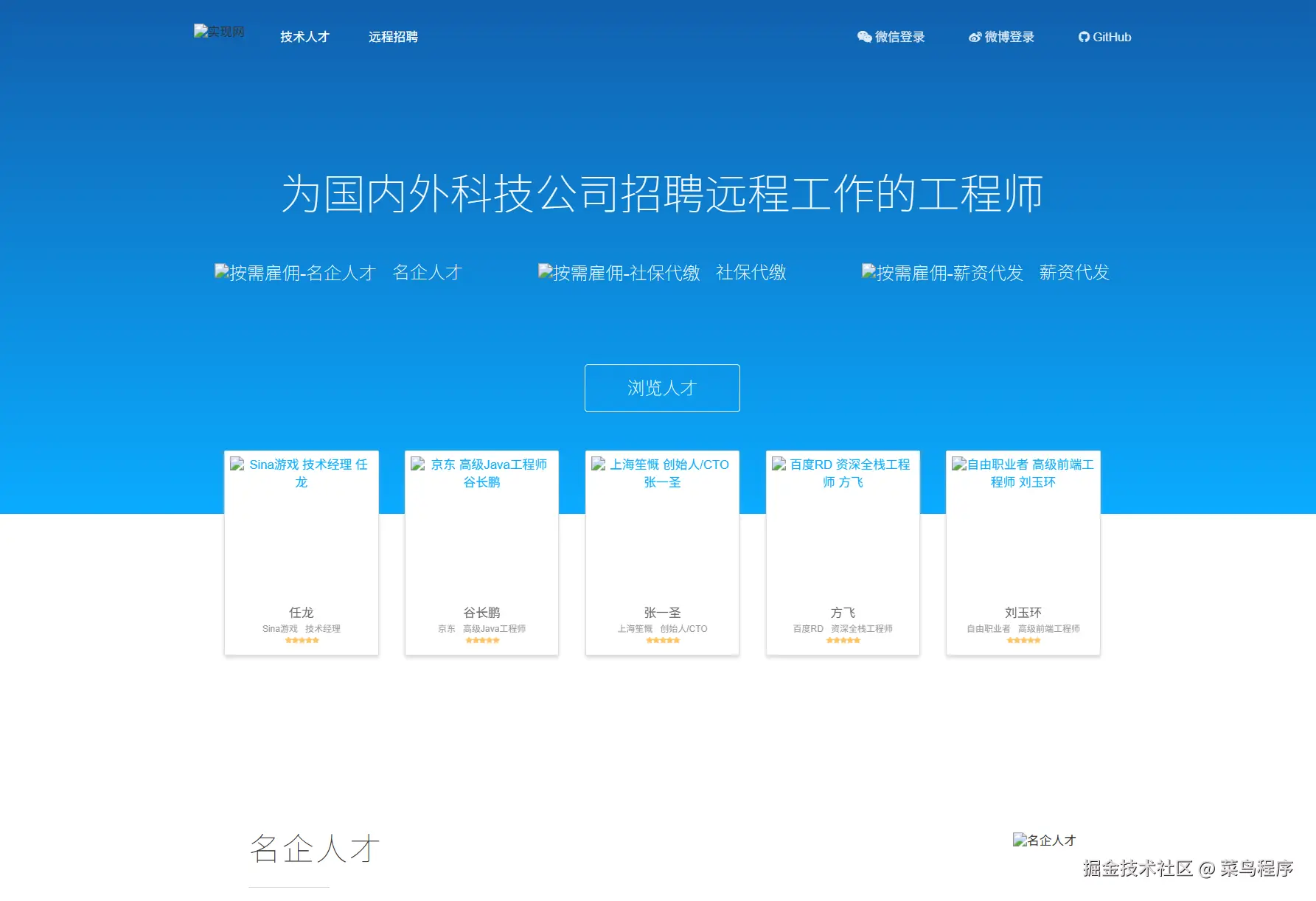
Task: Log in with 微博登录
Action: [x=1001, y=37]
